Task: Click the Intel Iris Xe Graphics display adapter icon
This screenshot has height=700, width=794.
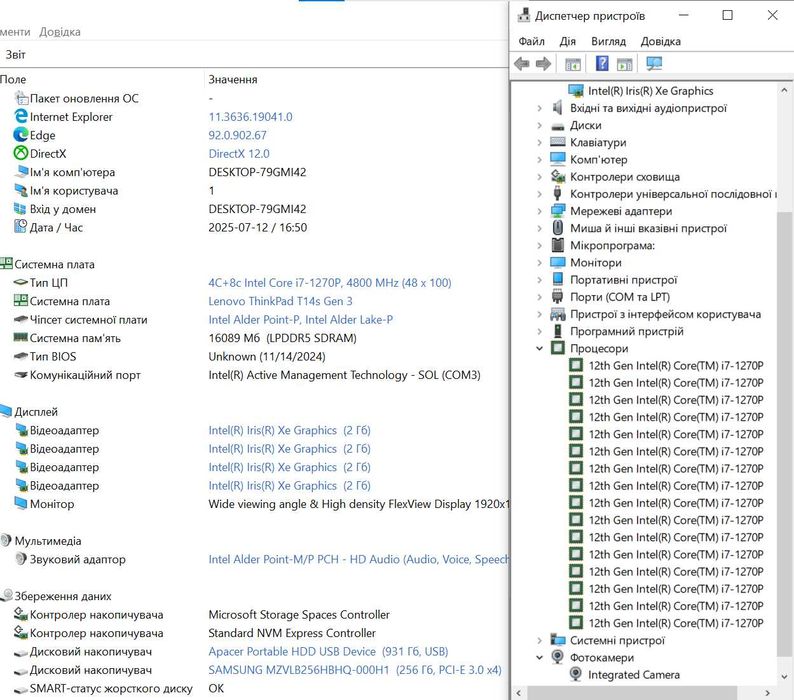Action: [576, 91]
